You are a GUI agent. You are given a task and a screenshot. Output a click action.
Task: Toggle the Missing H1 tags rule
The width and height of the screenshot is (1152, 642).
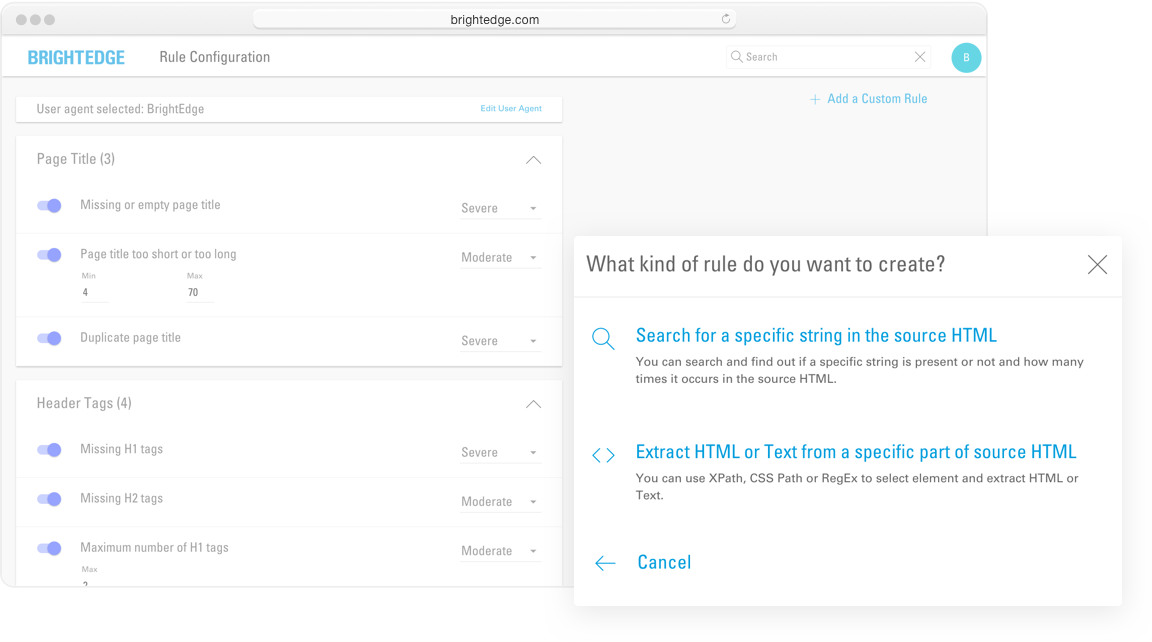pyautogui.click(x=49, y=450)
